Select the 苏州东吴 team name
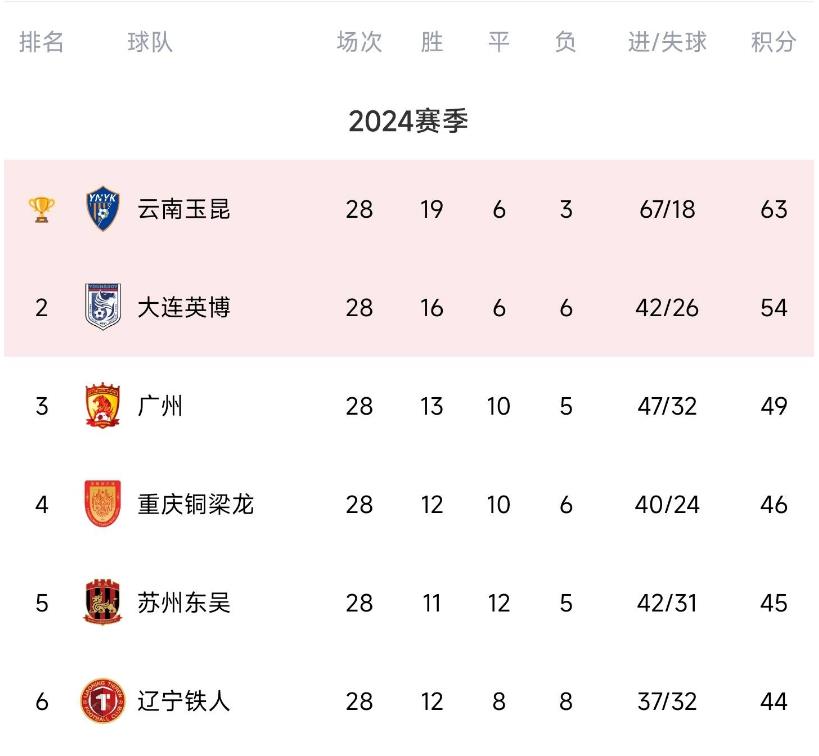819x756 pixels. (184, 603)
